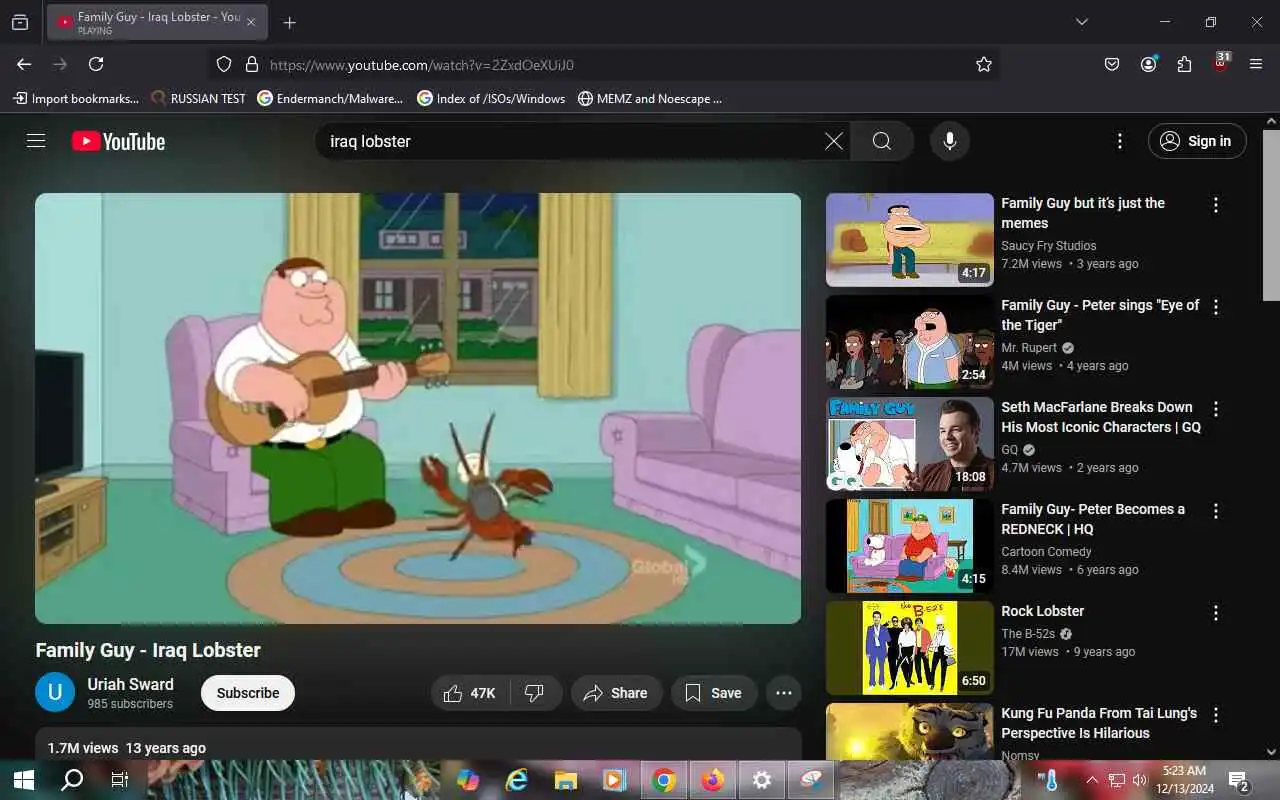
Task: Visit Mr. Rupert channel
Action: 1029,348
